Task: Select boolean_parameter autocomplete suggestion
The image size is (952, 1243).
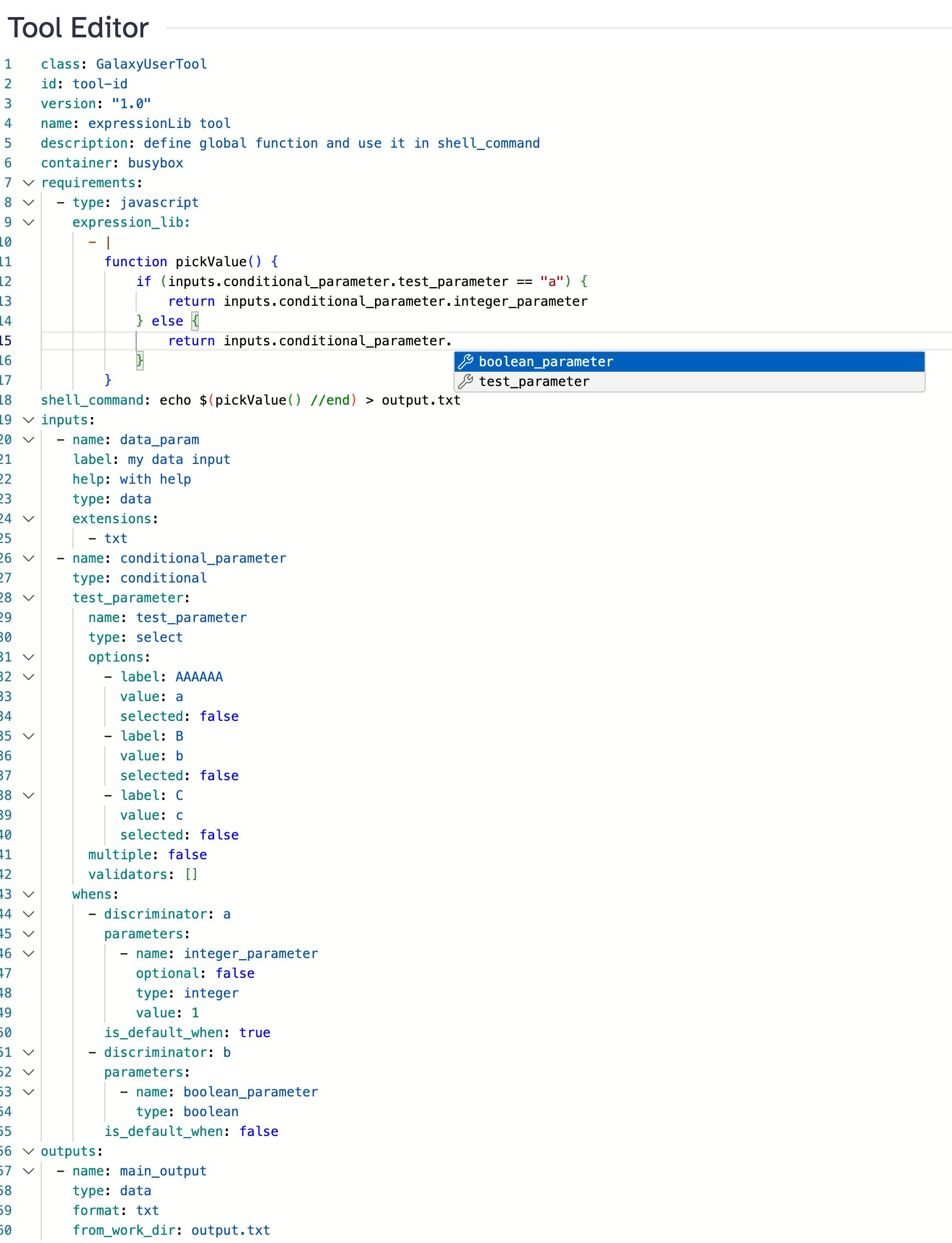Action: 546,361
